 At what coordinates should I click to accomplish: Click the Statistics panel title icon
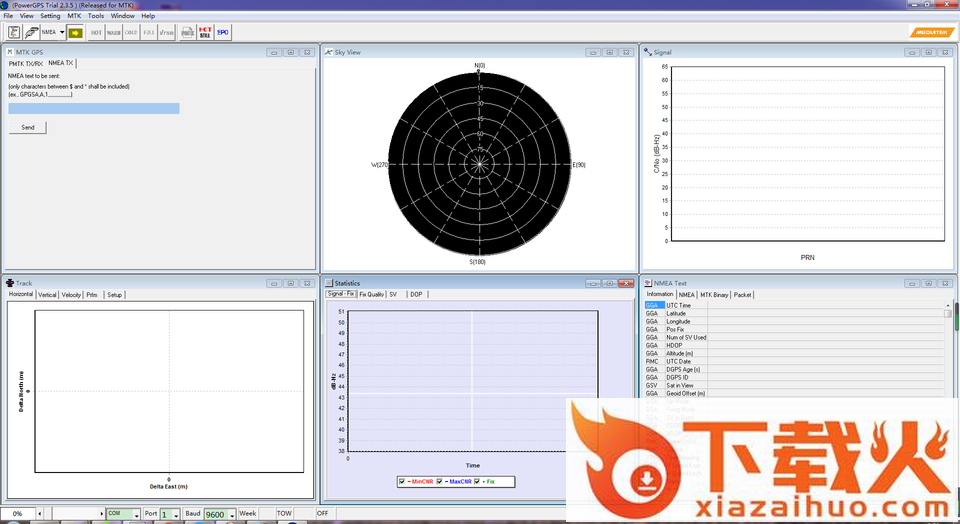click(x=329, y=283)
